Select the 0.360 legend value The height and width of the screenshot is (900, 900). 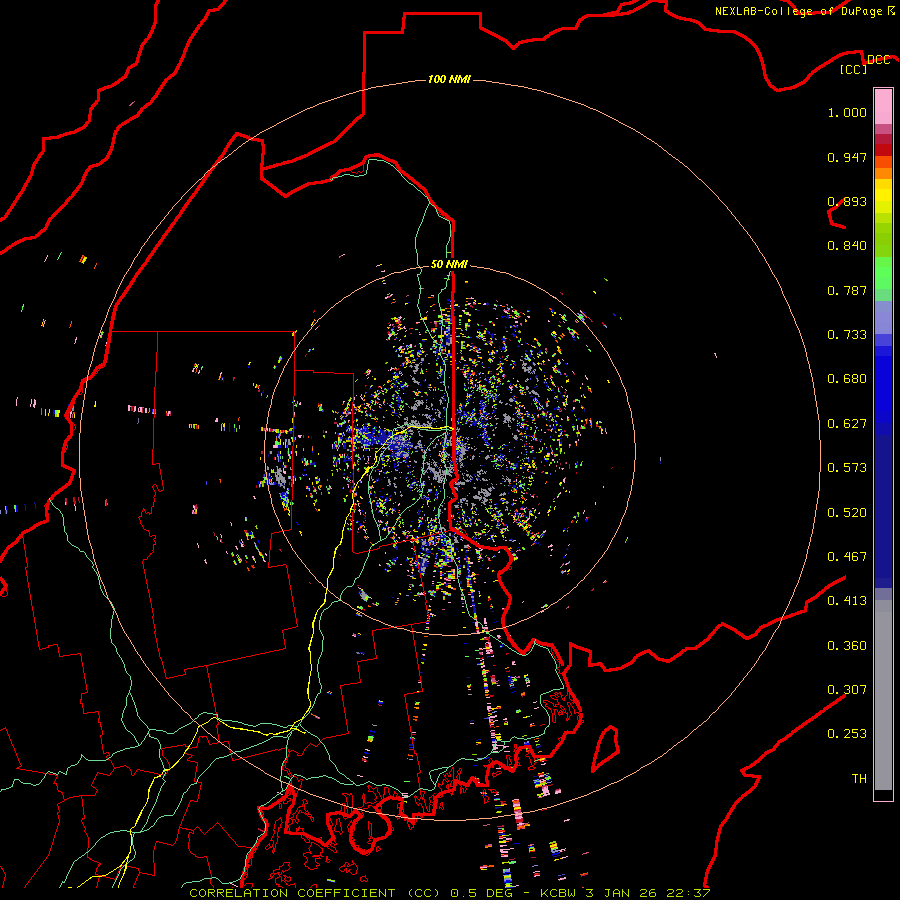847,646
